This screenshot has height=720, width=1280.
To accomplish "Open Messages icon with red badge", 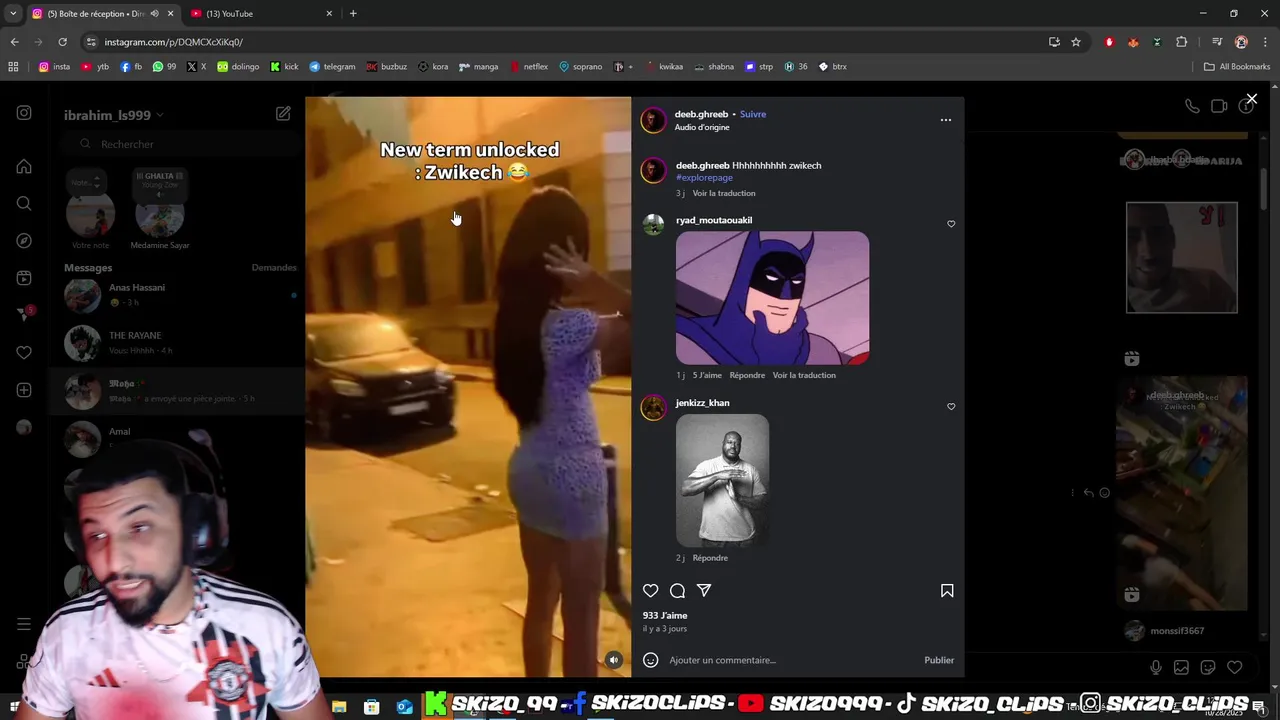I will [24, 315].
